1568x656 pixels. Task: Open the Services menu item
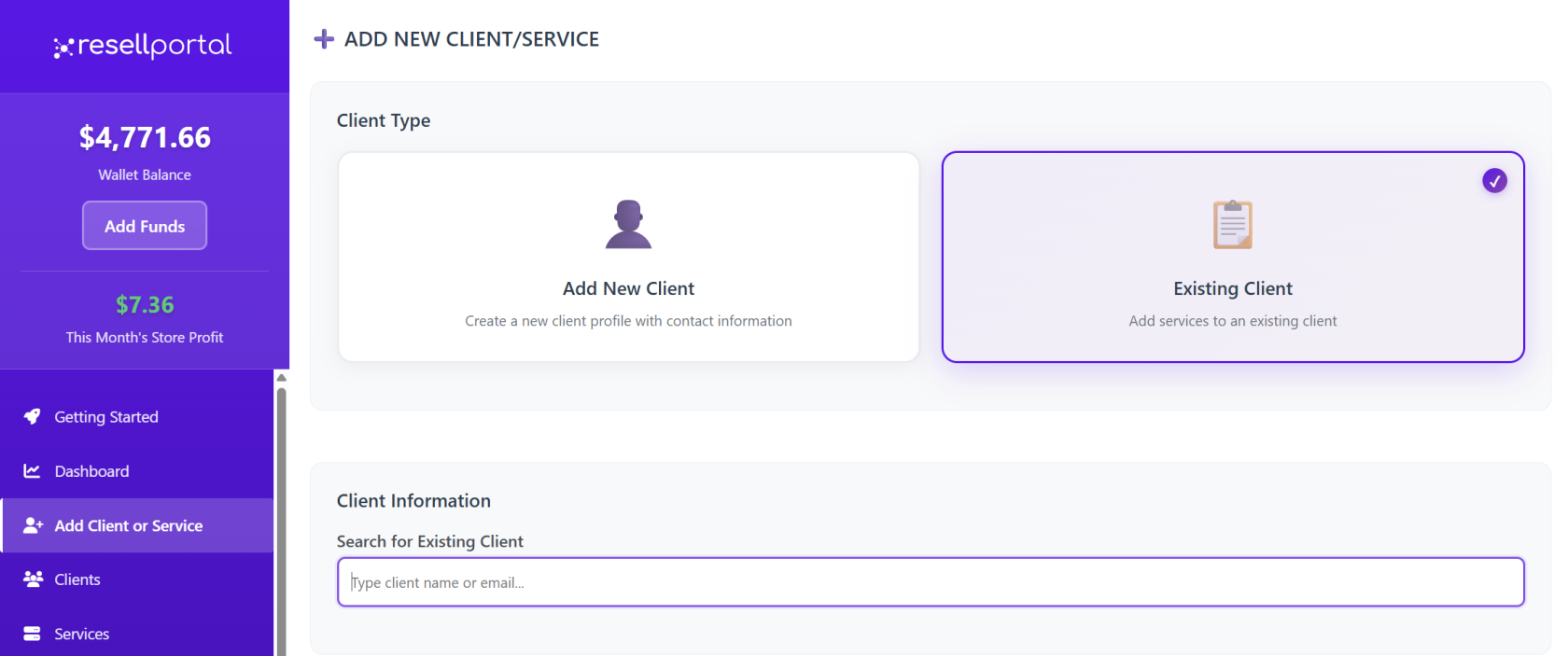pos(137,634)
